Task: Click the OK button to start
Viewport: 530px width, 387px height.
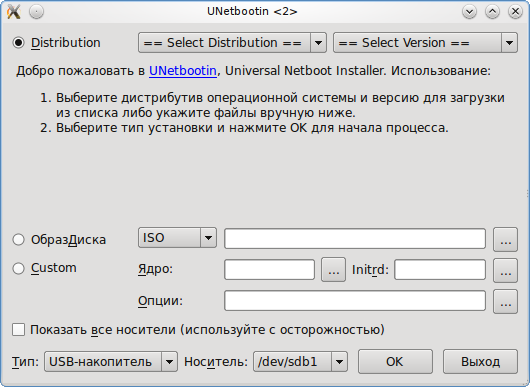Action: pos(395,362)
